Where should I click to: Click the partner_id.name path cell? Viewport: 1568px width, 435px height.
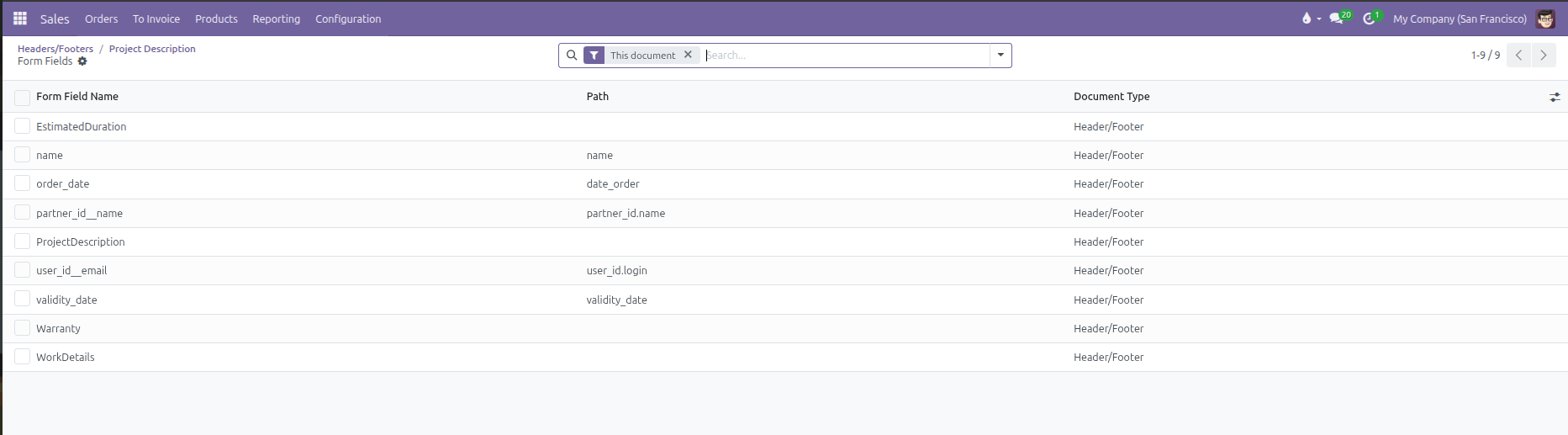tap(626, 213)
